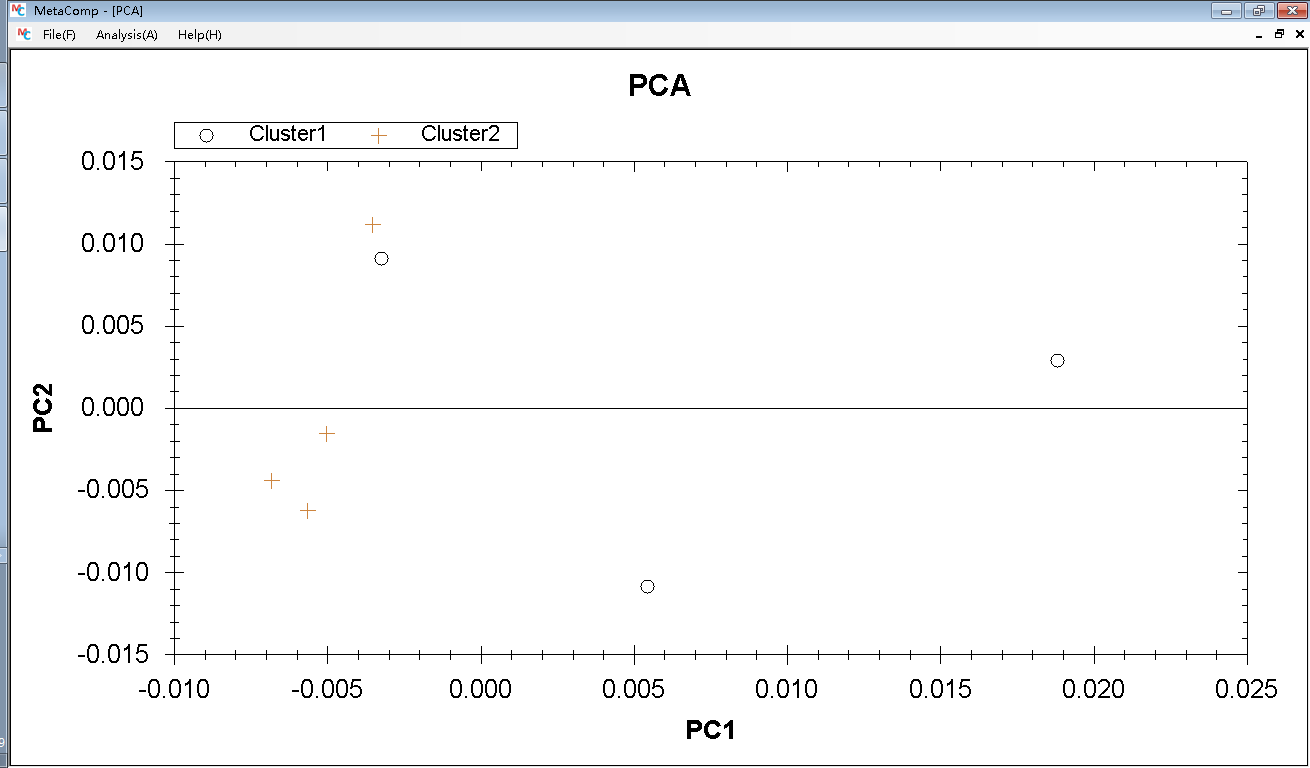Click the PCA document icon beside File menu
The width and height of the screenshot is (1310, 768).
pos(24,34)
